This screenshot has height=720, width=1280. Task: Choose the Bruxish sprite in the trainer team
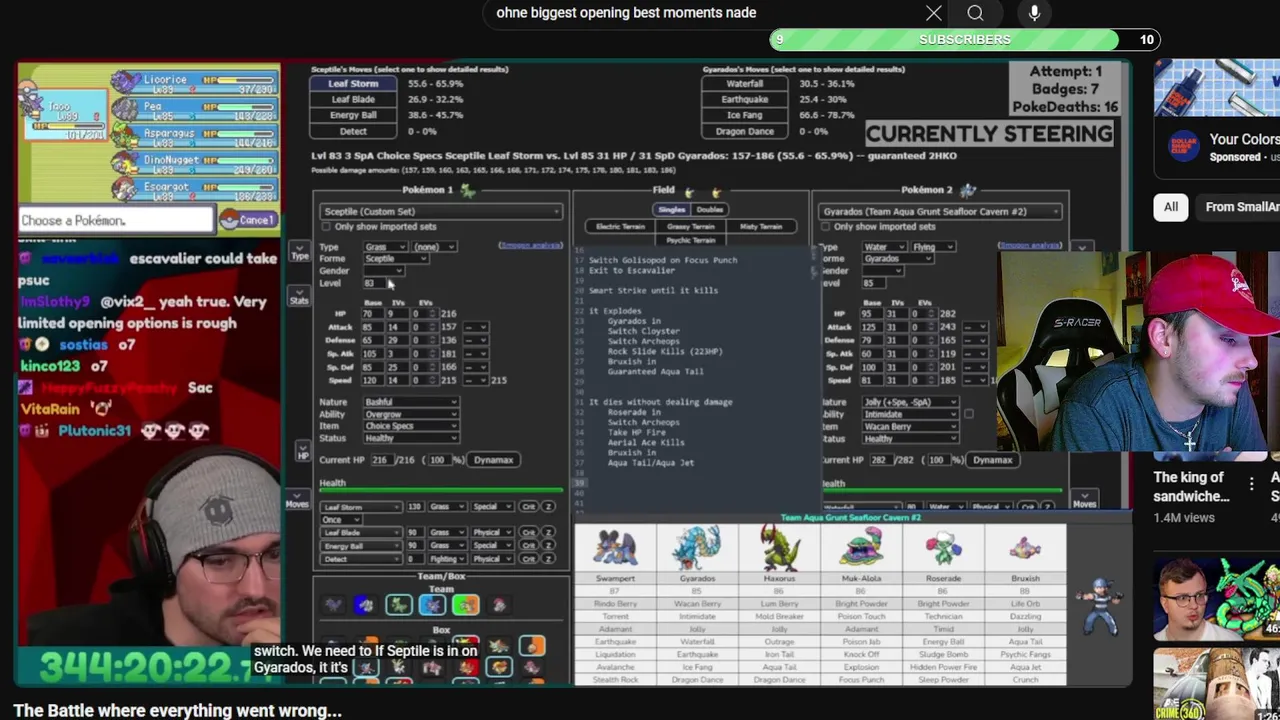pyautogui.click(x=1025, y=550)
